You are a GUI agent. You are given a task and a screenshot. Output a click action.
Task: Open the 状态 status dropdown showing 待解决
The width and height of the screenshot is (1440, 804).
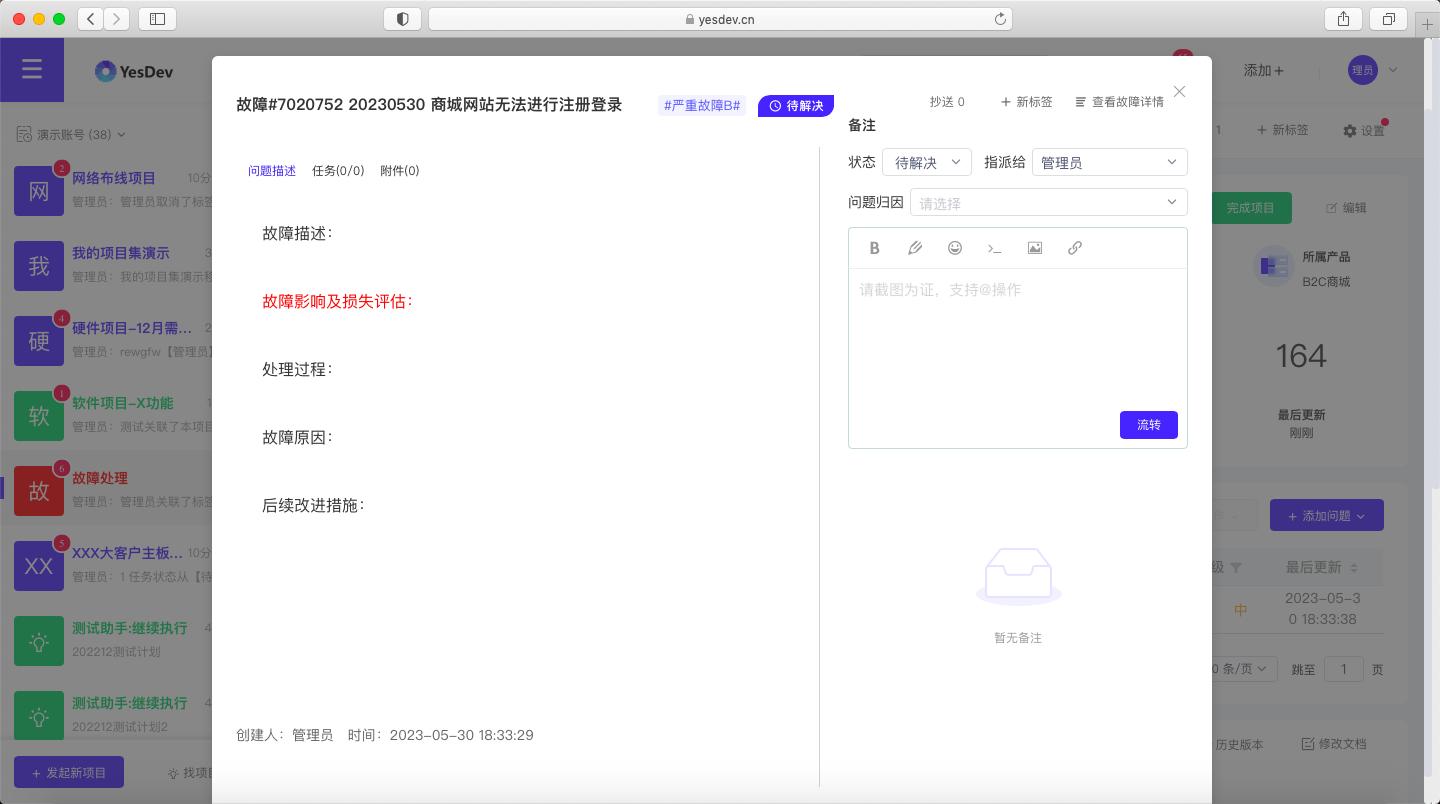pos(926,162)
